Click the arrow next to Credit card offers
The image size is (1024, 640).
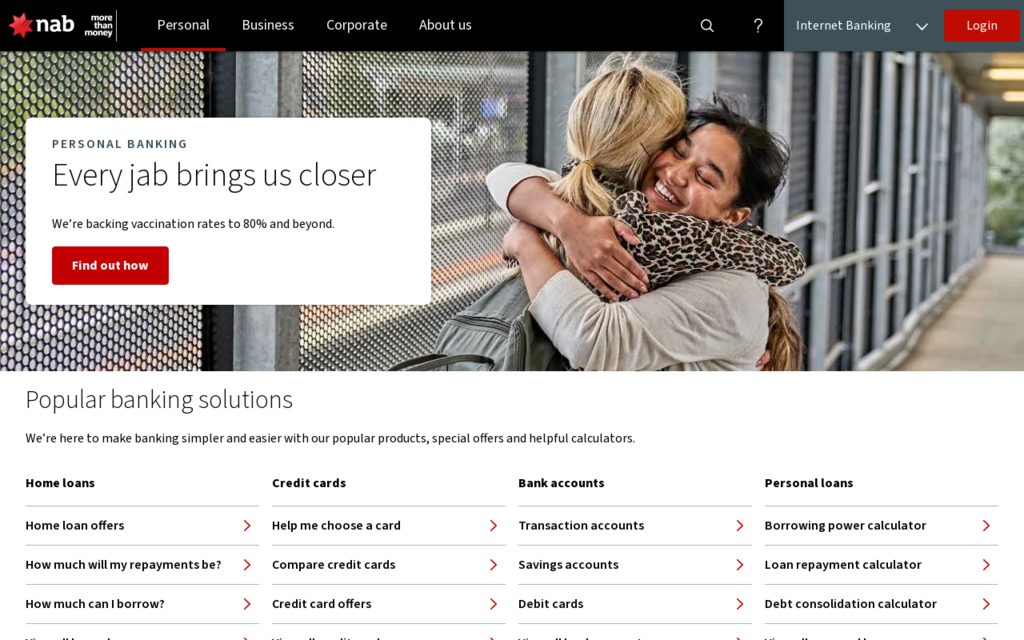tap(493, 604)
